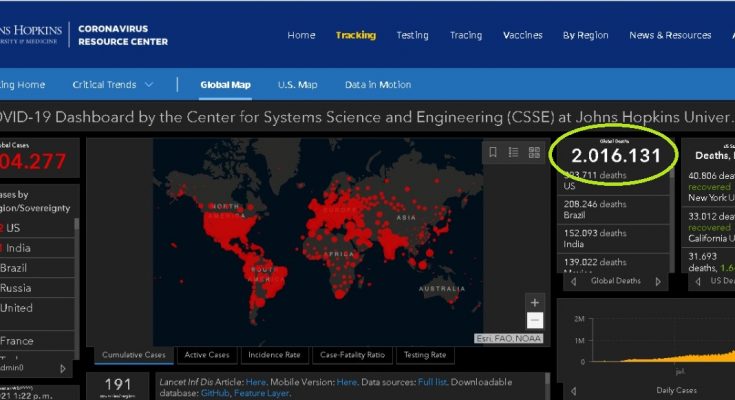Open News & Resources menu item
Screen dimensions: 735x400
pos(670,35)
